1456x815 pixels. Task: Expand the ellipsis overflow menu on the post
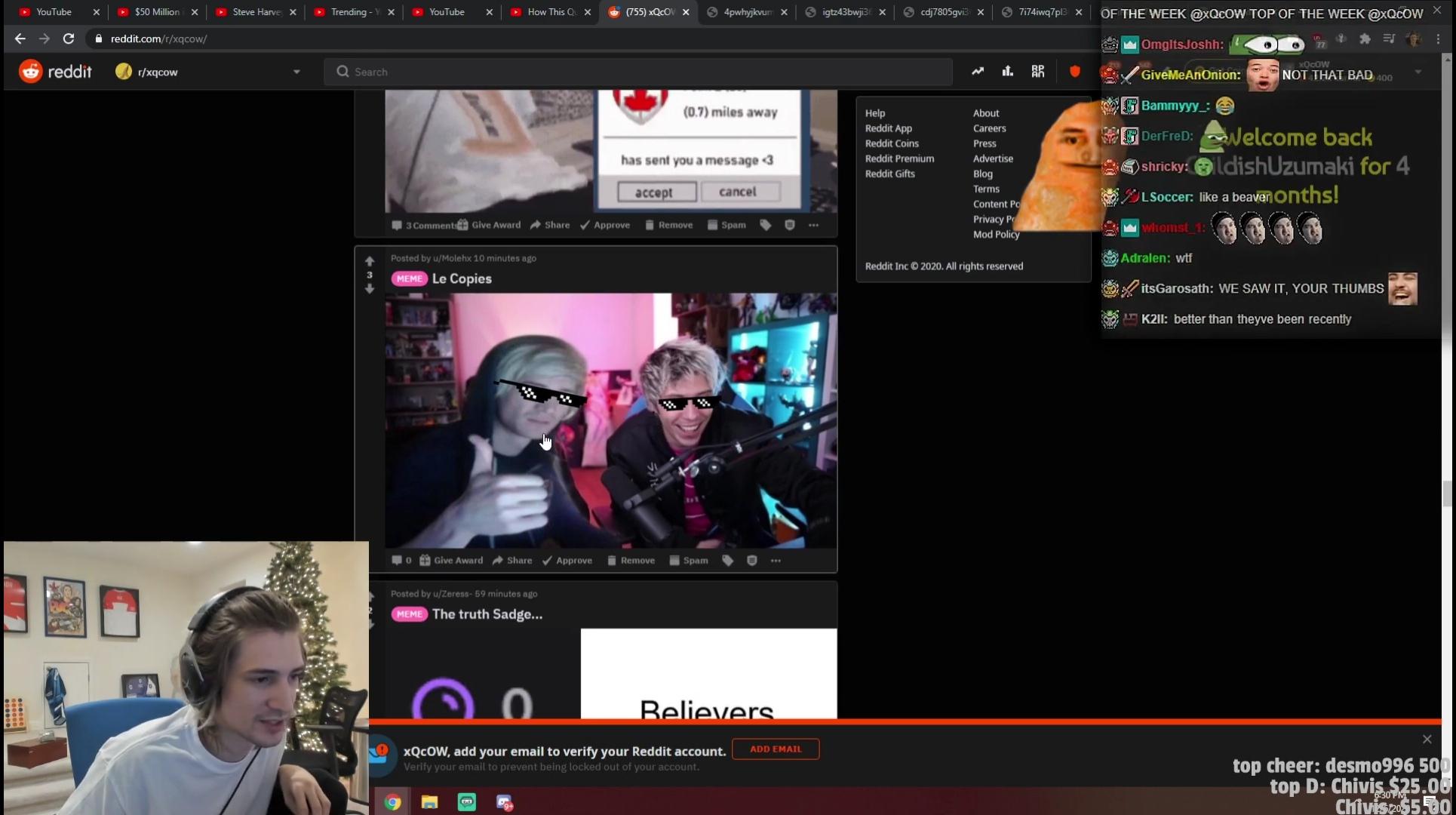pyautogui.click(x=775, y=560)
